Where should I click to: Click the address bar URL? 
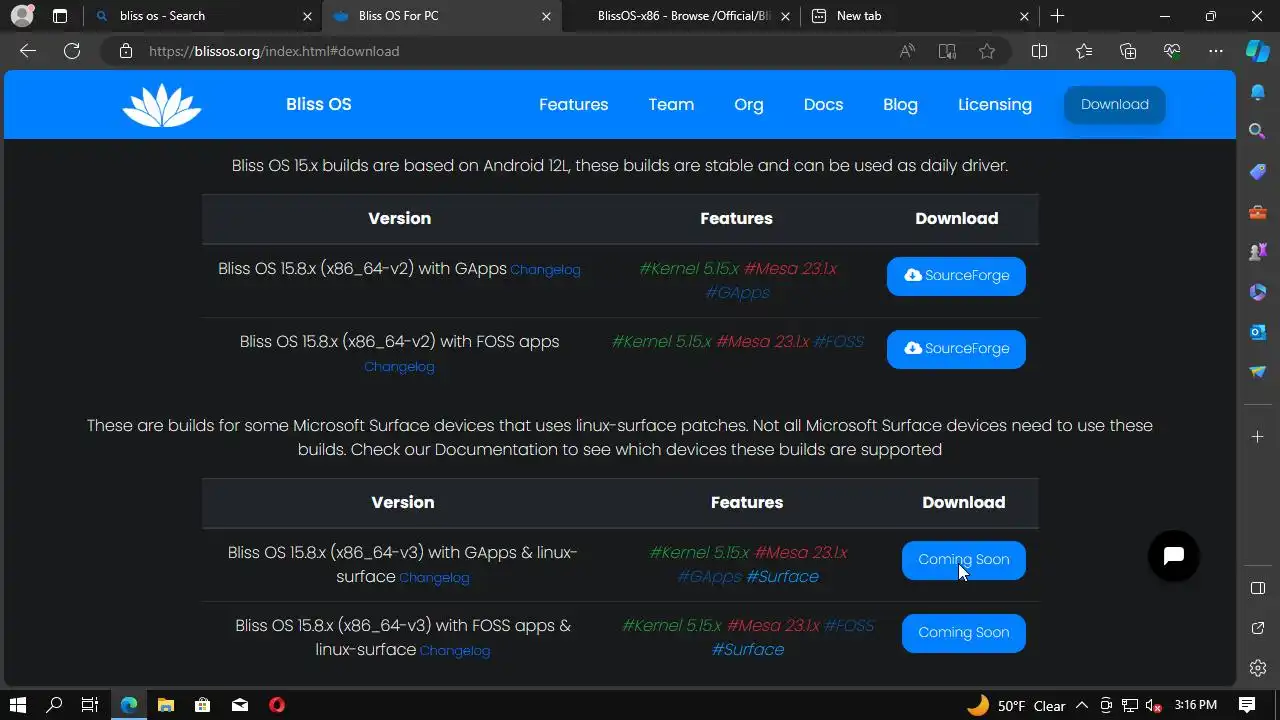coord(274,51)
